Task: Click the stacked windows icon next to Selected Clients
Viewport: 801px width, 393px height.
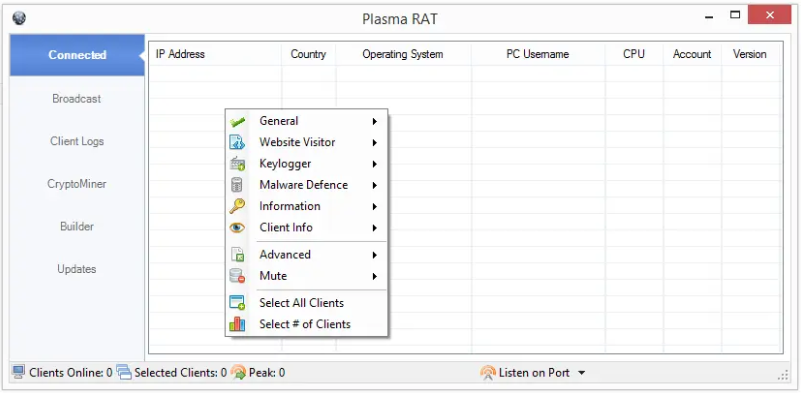Action: 124,373
